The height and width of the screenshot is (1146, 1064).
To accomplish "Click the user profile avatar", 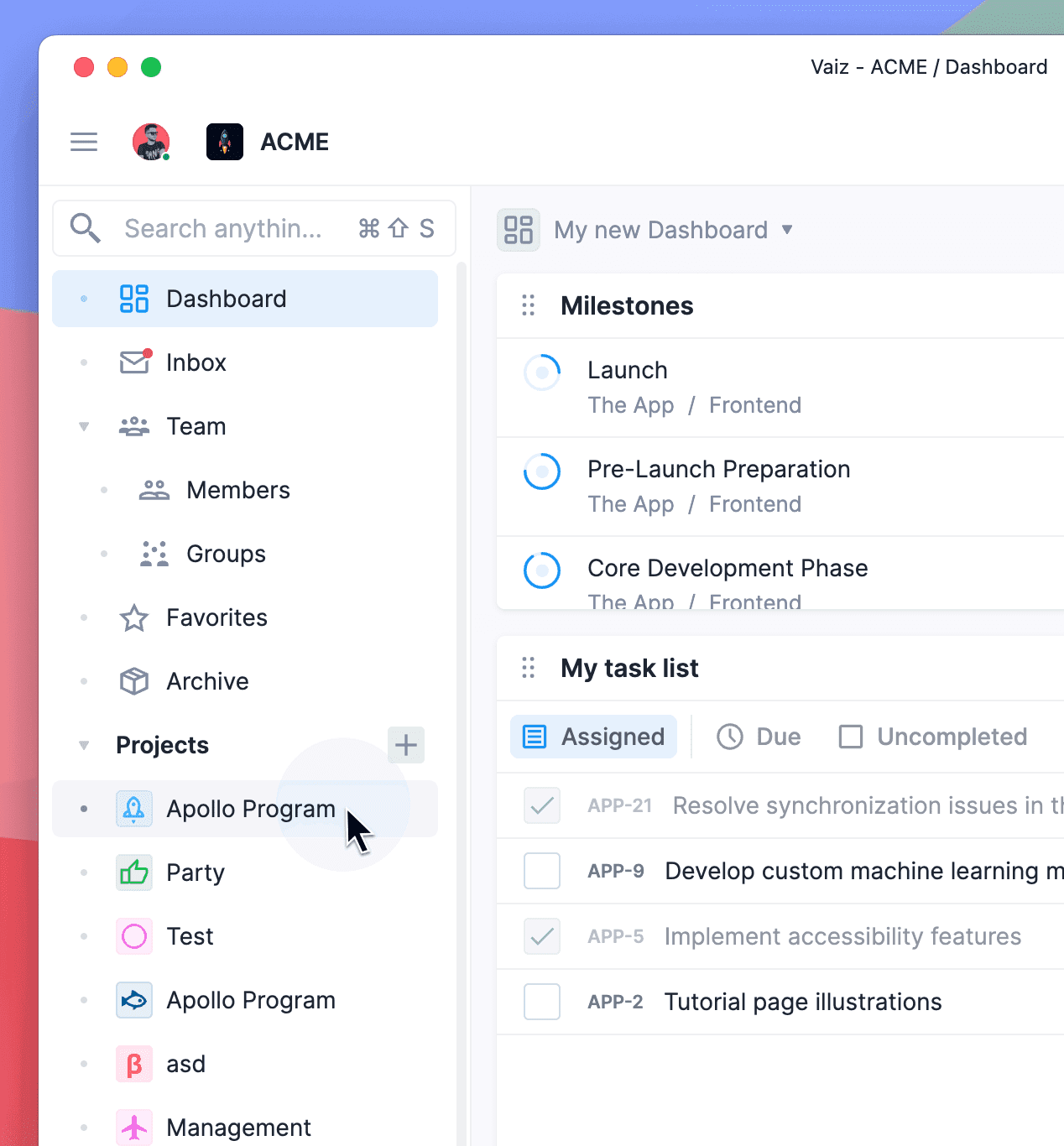I will (x=151, y=142).
